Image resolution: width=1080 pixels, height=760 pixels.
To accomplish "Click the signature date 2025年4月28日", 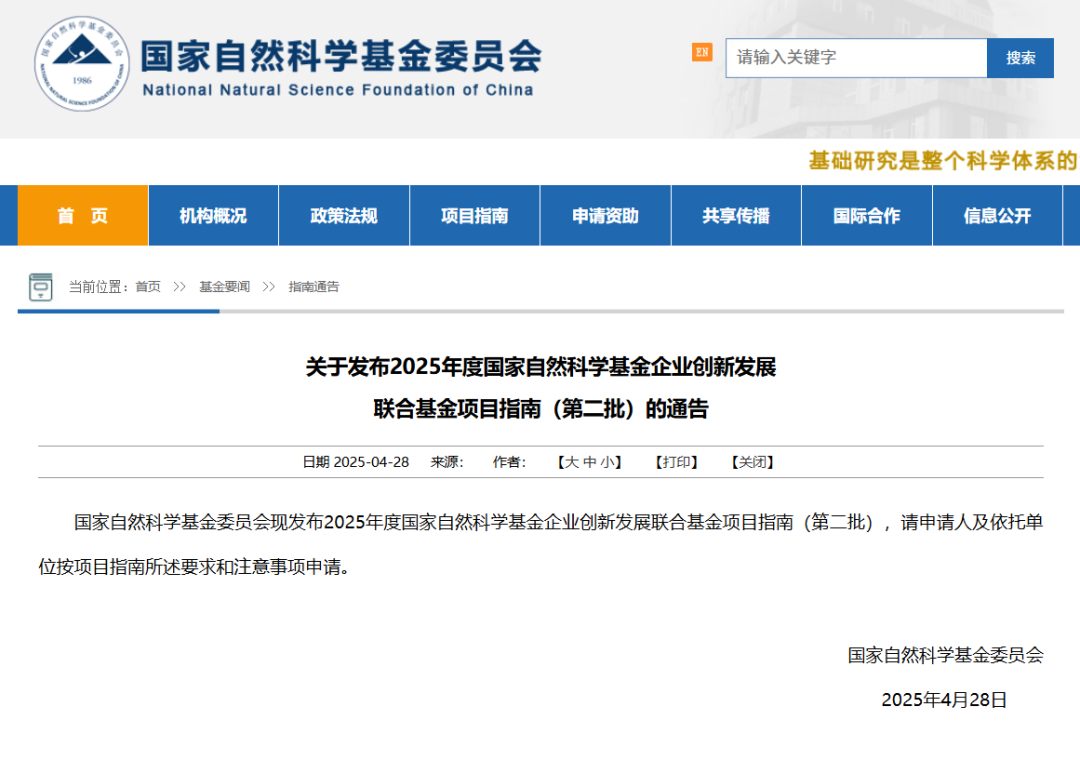I will pyautogui.click(x=944, y=700).
